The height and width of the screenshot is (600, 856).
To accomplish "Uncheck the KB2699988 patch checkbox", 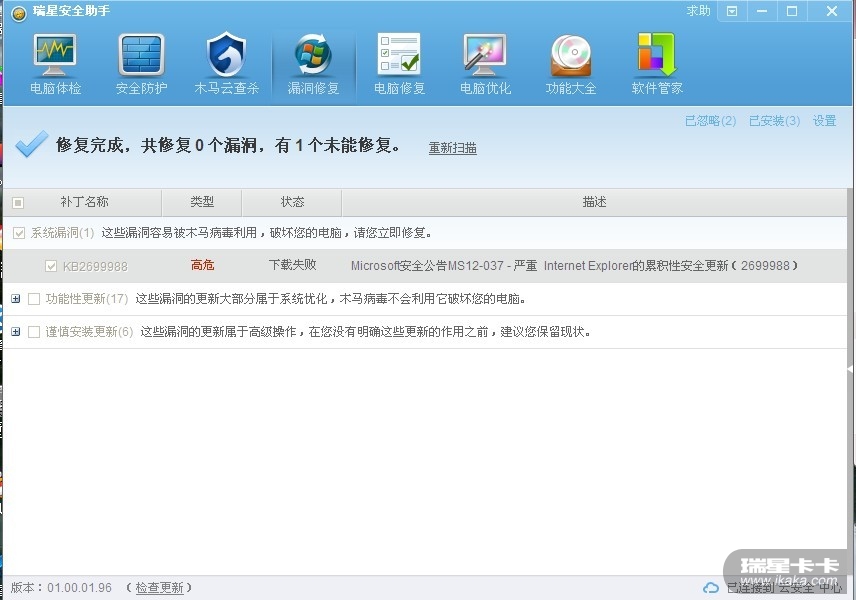I will (51, 266).
